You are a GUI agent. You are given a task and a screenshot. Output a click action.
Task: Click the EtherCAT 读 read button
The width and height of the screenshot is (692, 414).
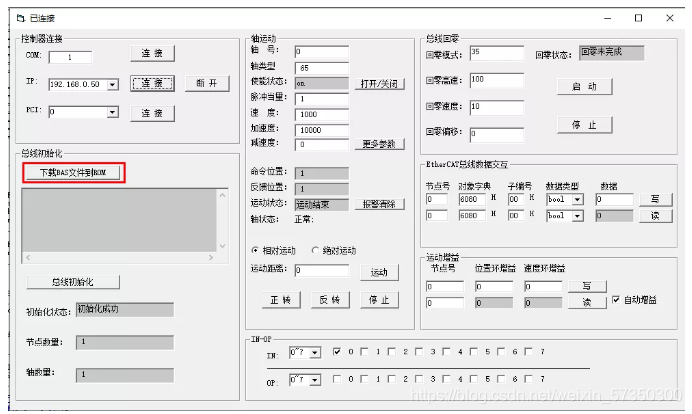point(656,216)
